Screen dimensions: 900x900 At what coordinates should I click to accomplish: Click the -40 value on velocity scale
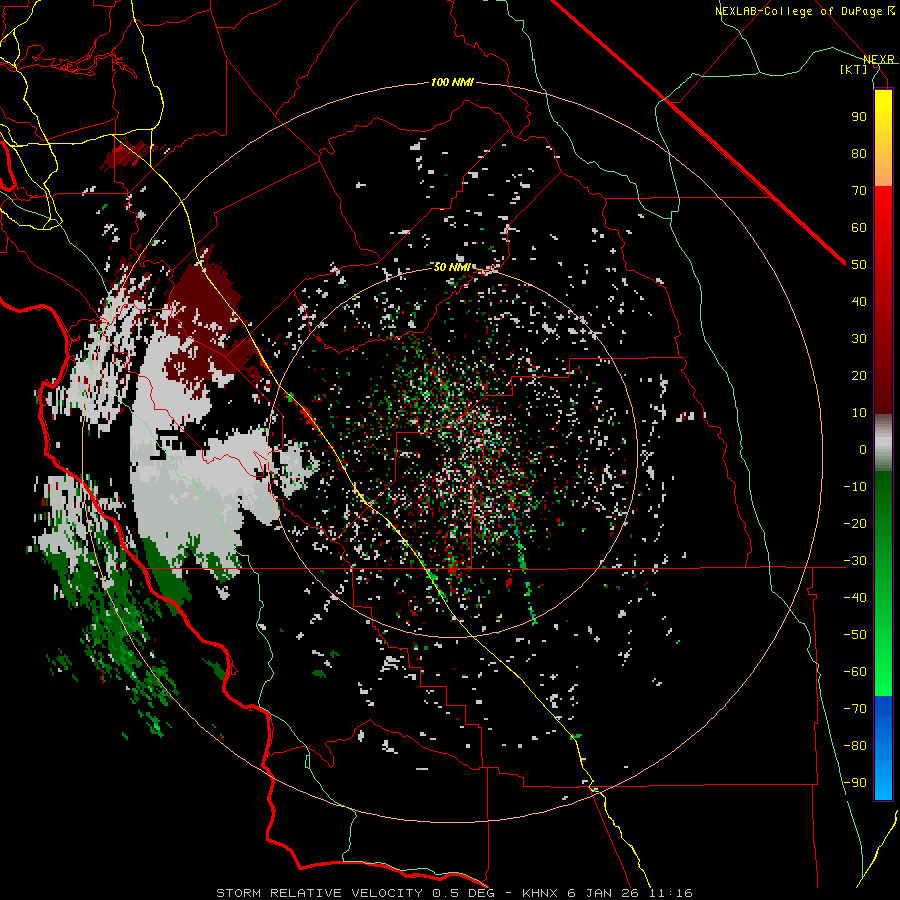[855, 598]
